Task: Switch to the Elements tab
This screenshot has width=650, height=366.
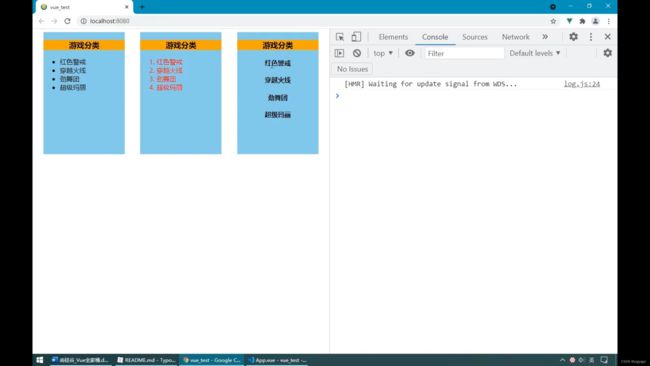Action: click(x=393, y=37)
